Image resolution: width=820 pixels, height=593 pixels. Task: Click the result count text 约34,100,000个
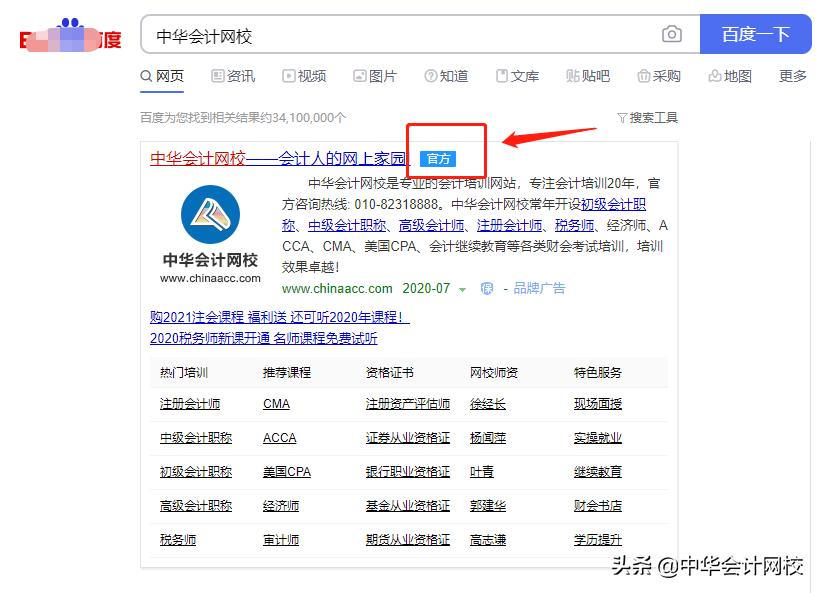point(303,118)
